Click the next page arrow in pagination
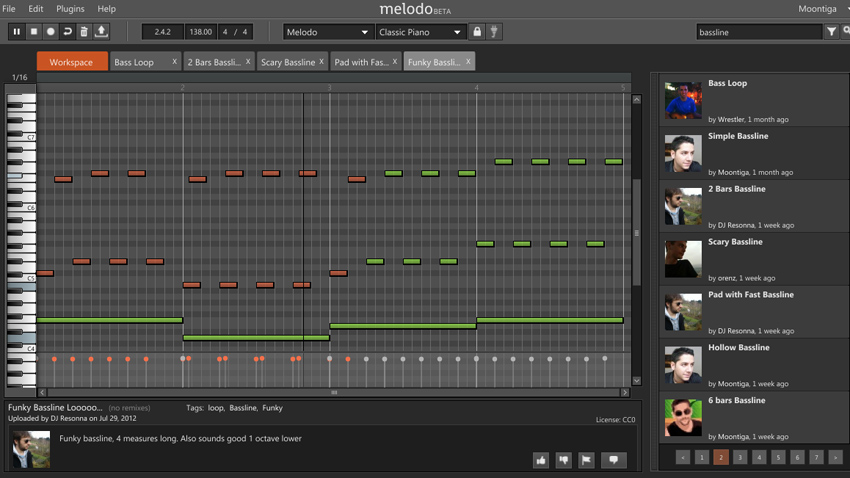The height and width of the screenshot is (478, 850). [835, 457]
